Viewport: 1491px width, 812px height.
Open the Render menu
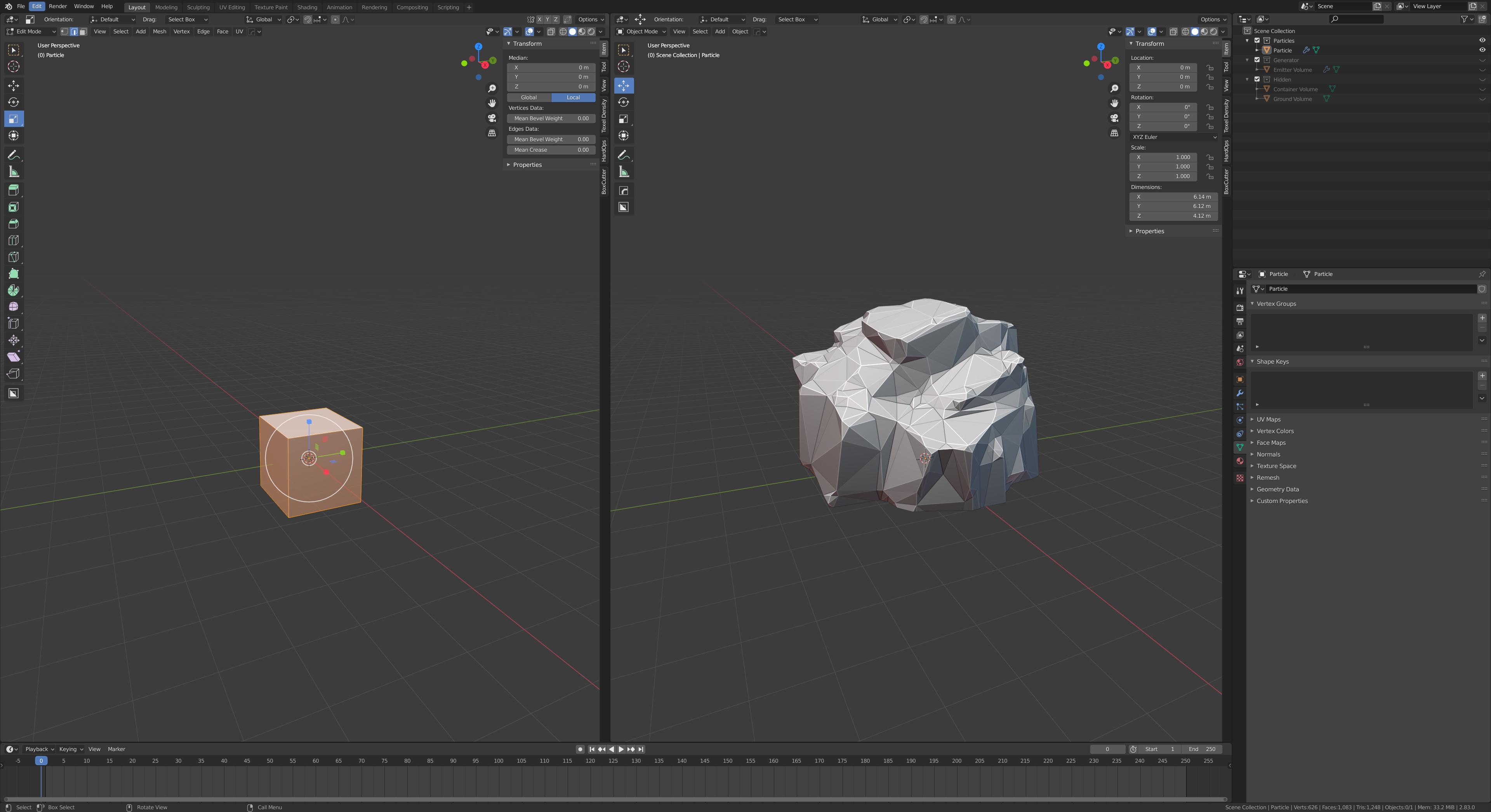pyautogui.click(x=58, y=6)
